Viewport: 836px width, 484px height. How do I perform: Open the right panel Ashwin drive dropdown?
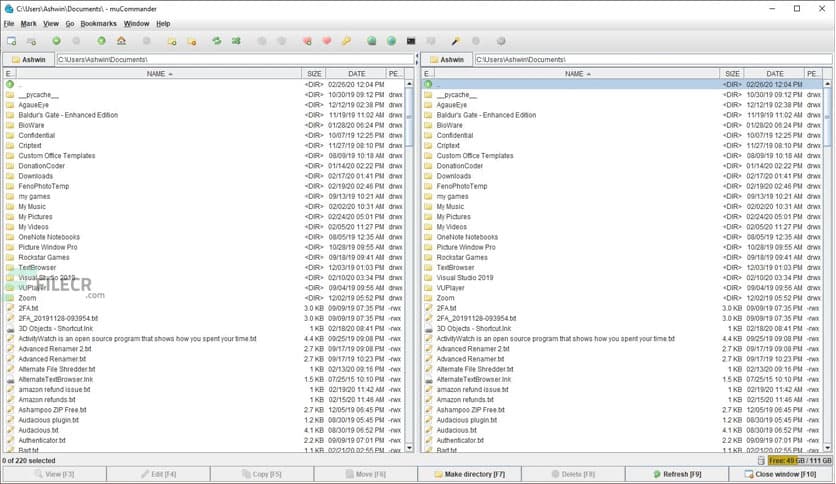447,60
